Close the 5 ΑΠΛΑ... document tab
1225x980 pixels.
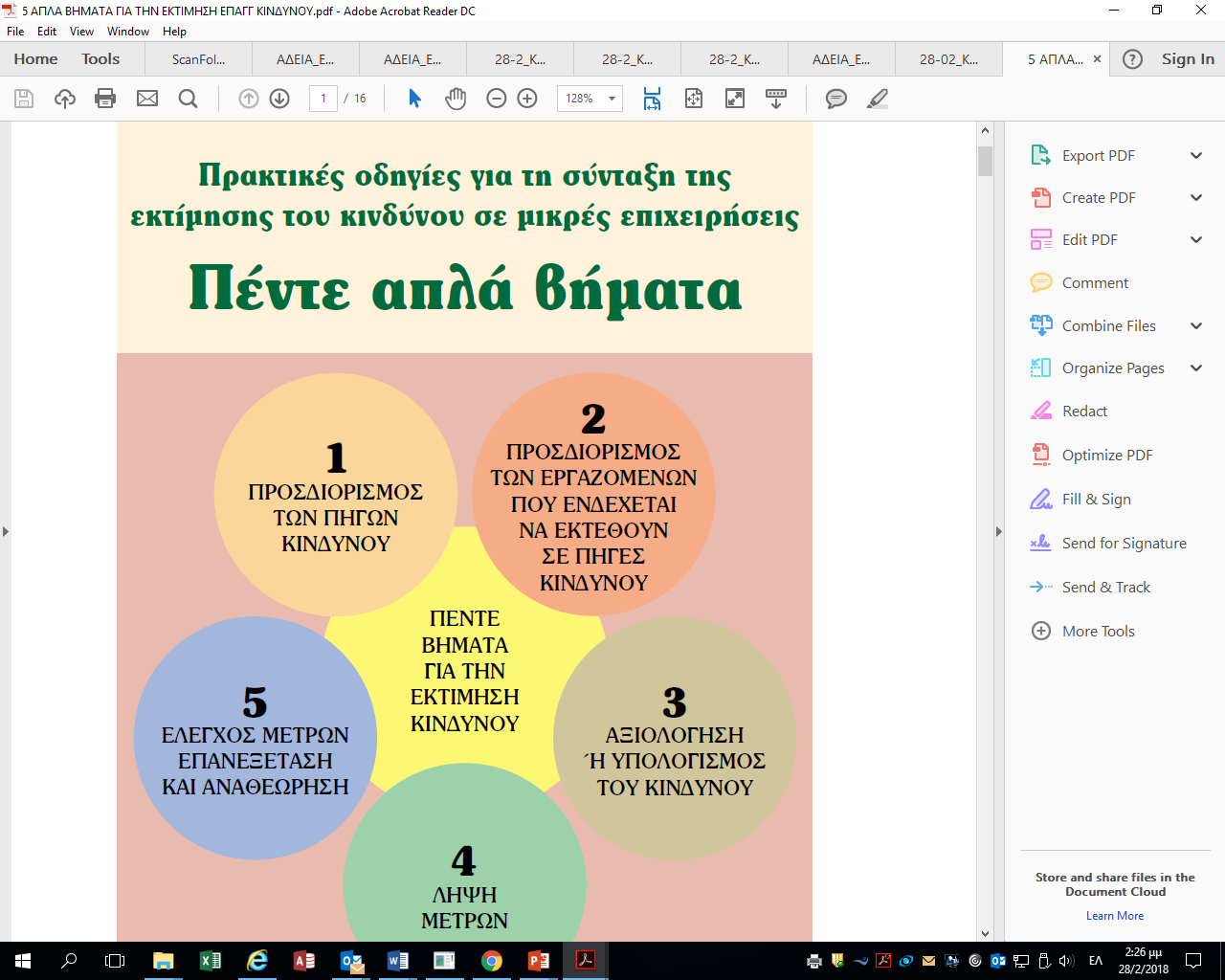click(1097, 59)
